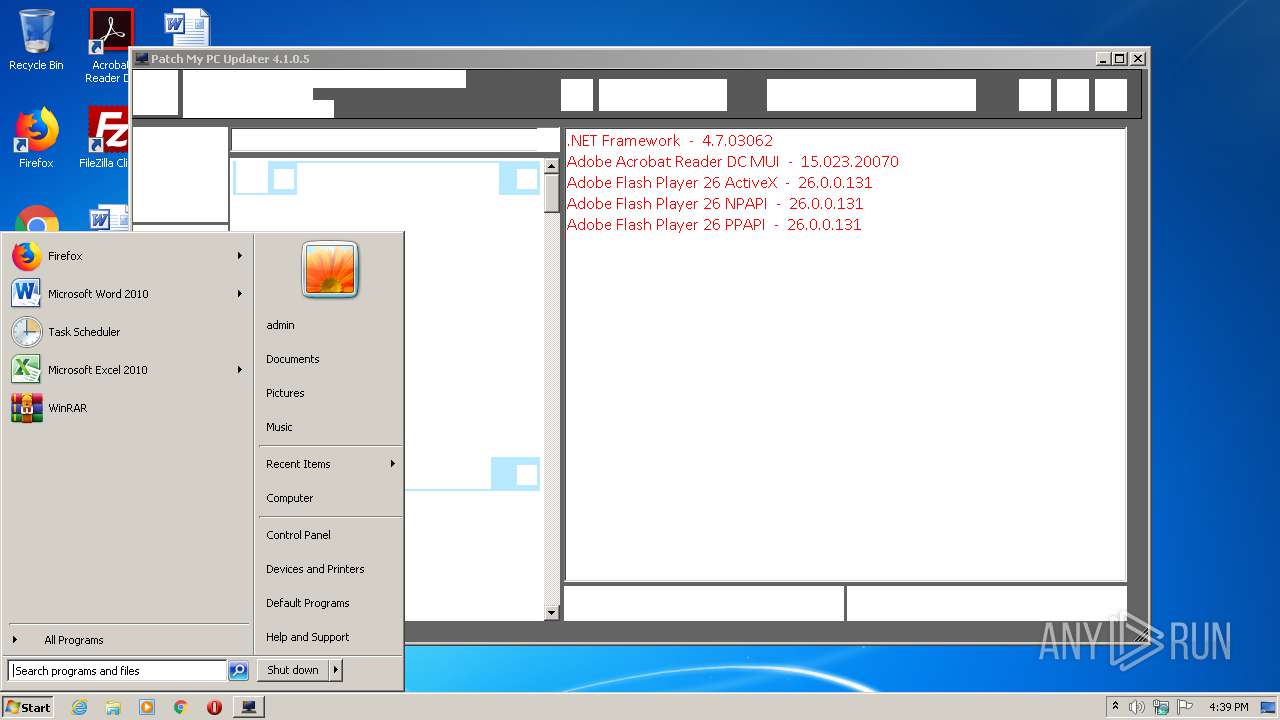Image resolution: width=1280 pixels, height=720 pixels.
Task: Open Computer from Start menu
Action: coord(290,498)
